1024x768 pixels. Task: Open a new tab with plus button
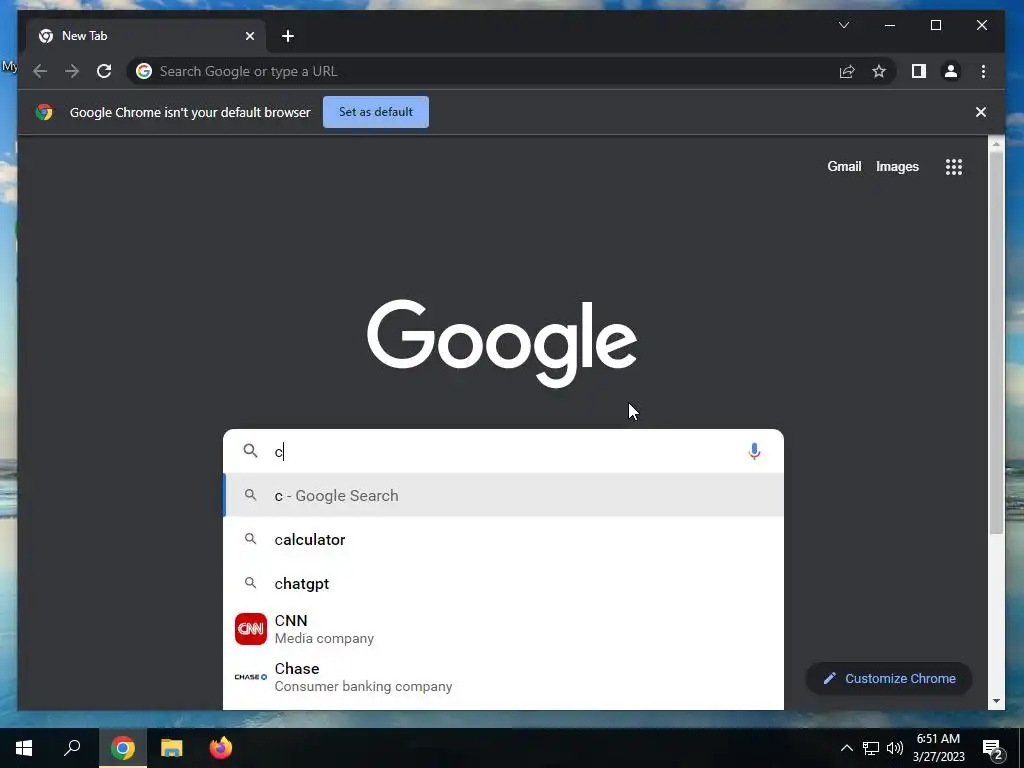[x=288, y=36]
